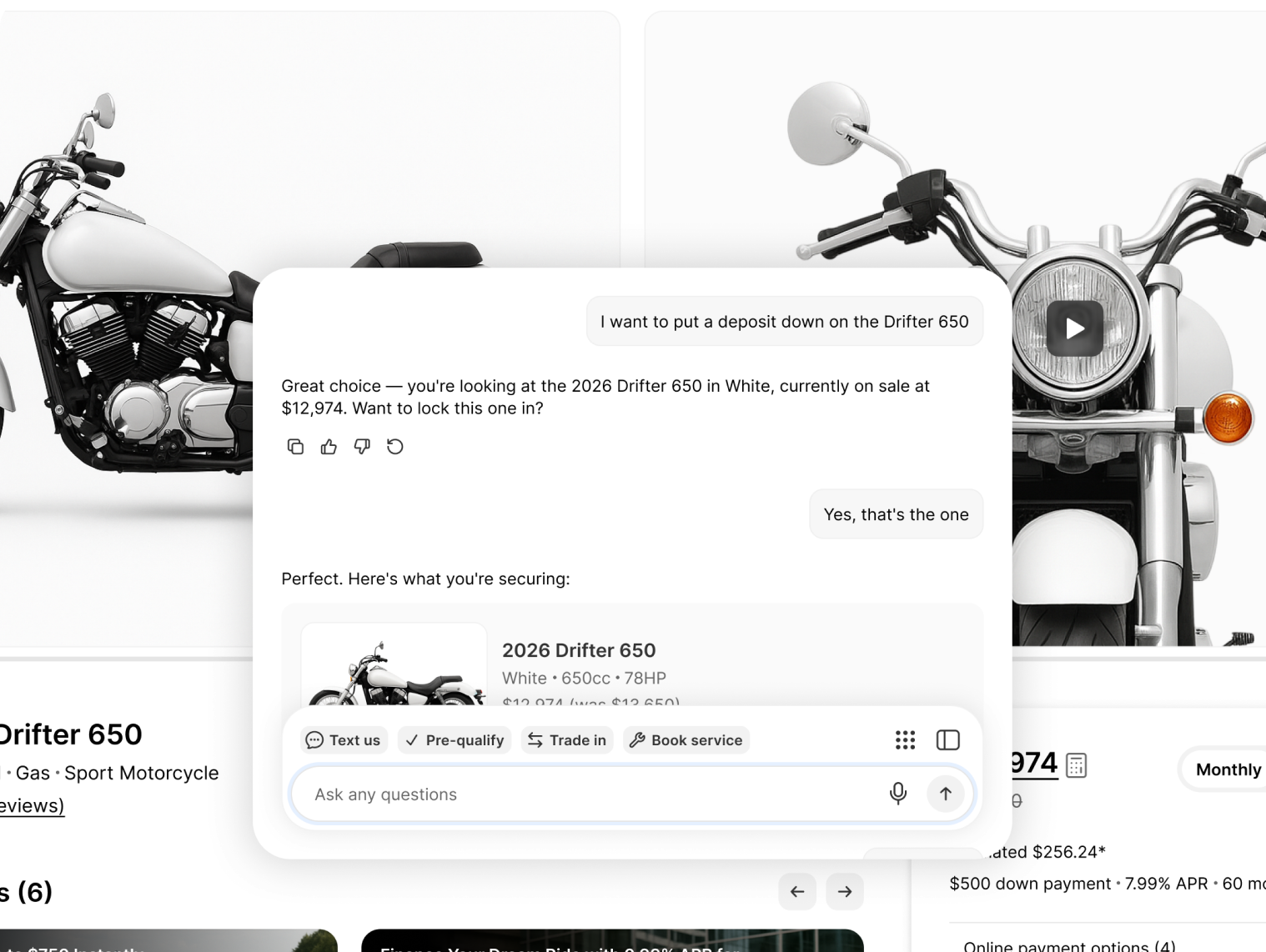Regenerate the assistant's response
This screenshot has height=952, width=1266.
(x=395, y=447)
